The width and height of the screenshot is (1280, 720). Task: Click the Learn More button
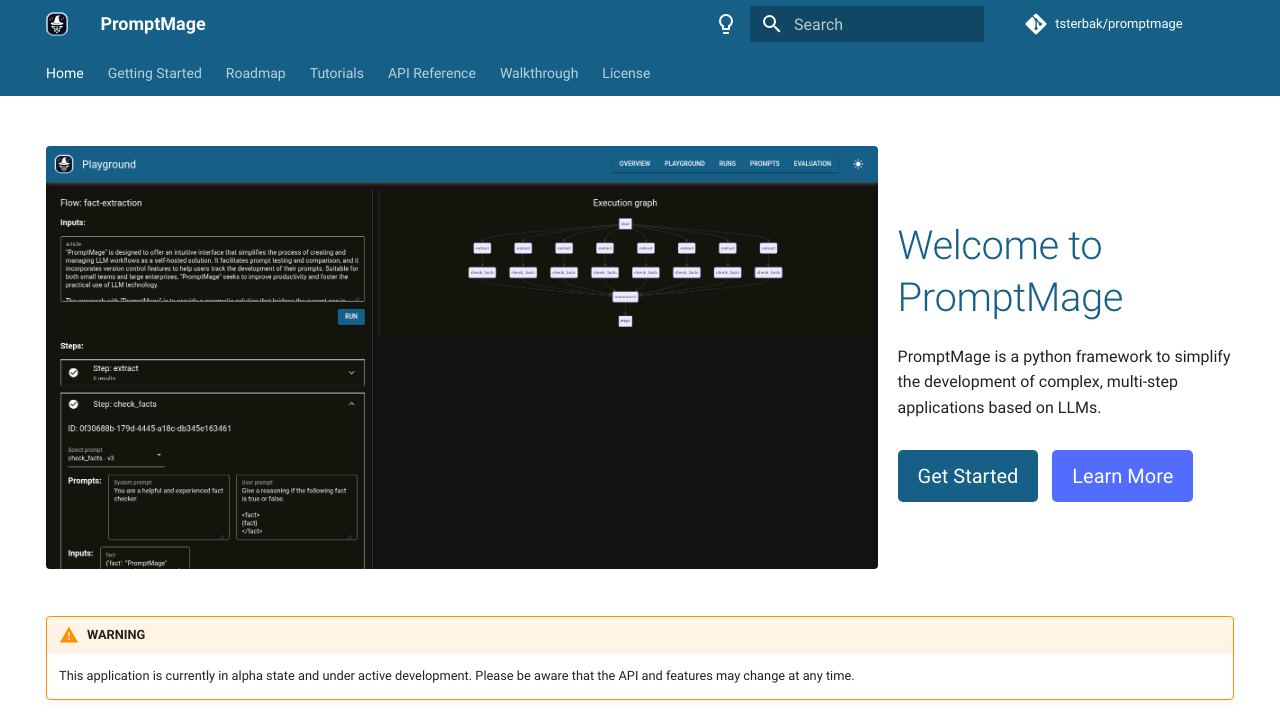click(x=1122, y=476)
